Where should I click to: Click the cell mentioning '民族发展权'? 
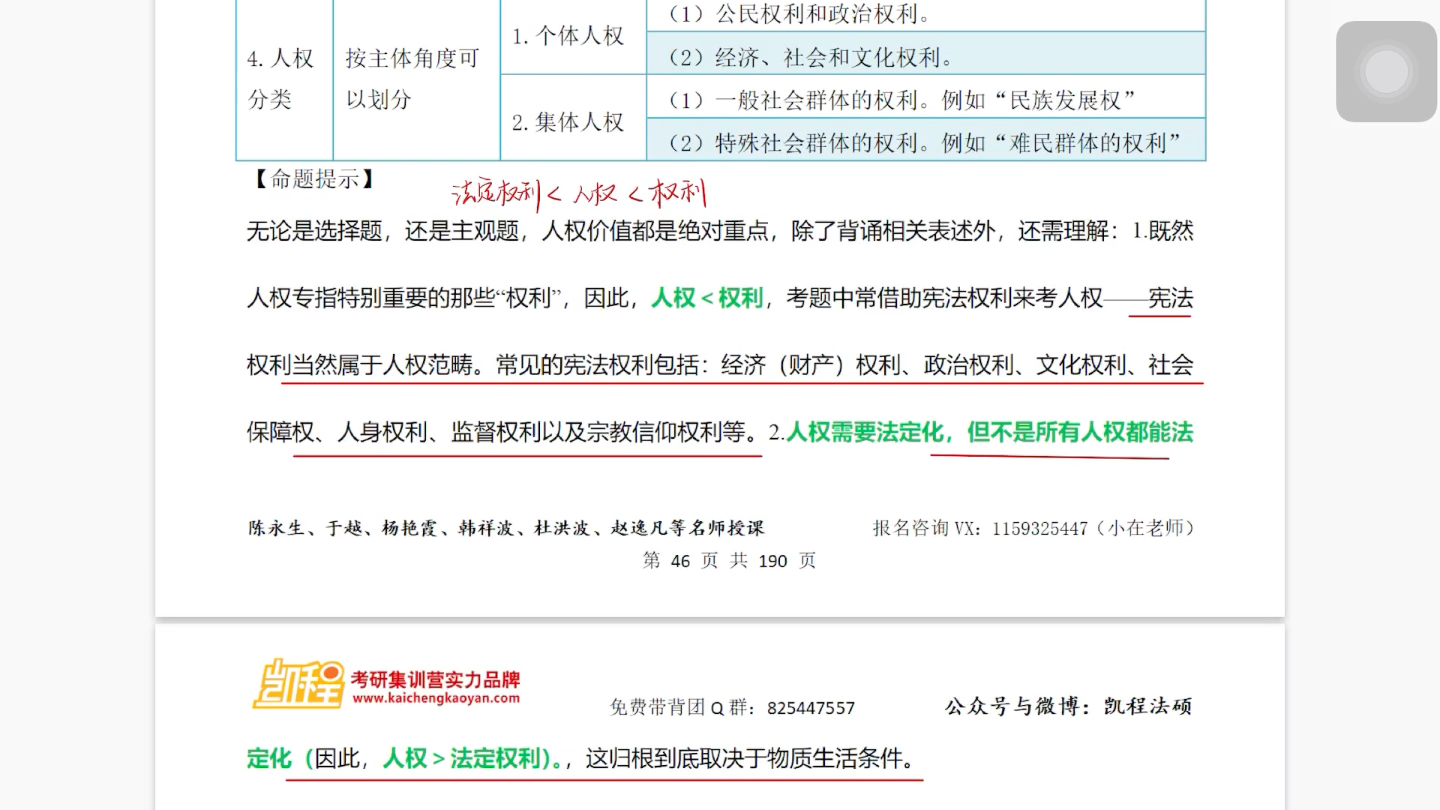click(x=925, y=97)
